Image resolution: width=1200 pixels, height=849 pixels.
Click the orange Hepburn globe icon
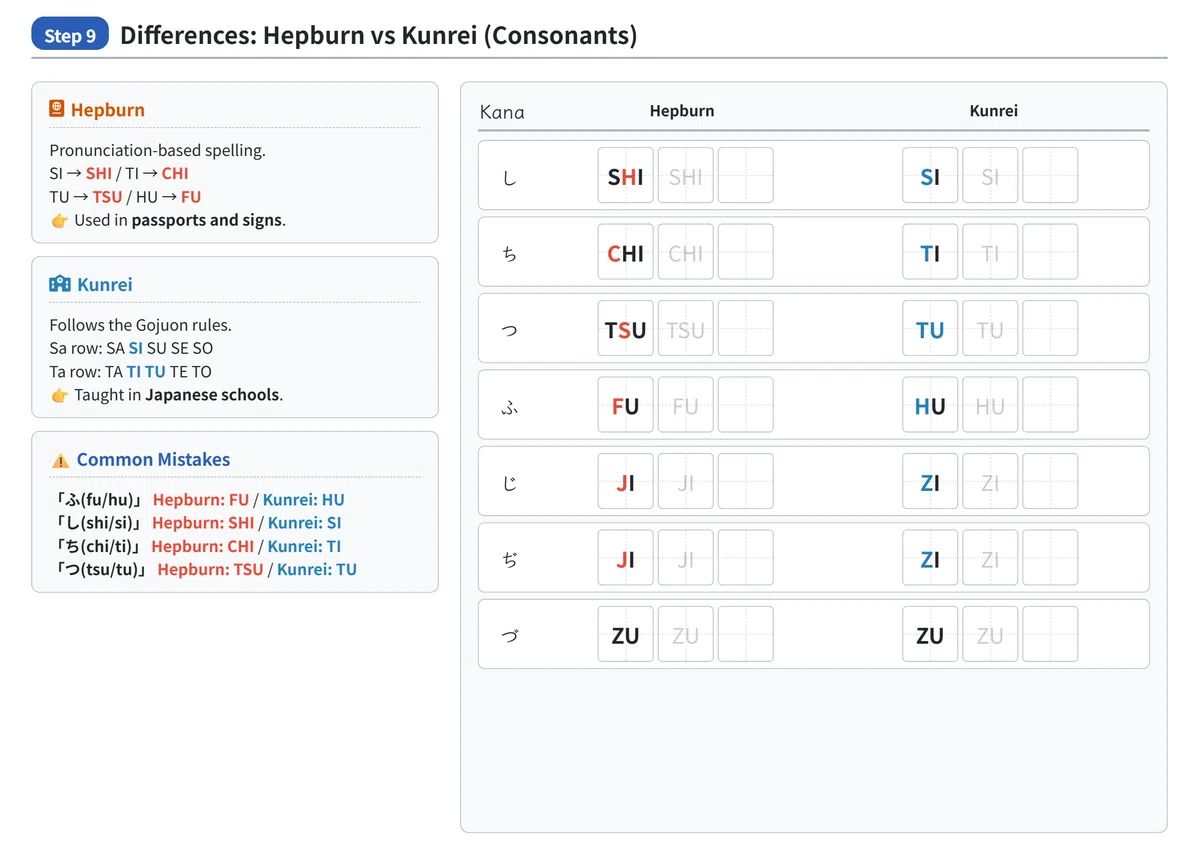[57, 109]
